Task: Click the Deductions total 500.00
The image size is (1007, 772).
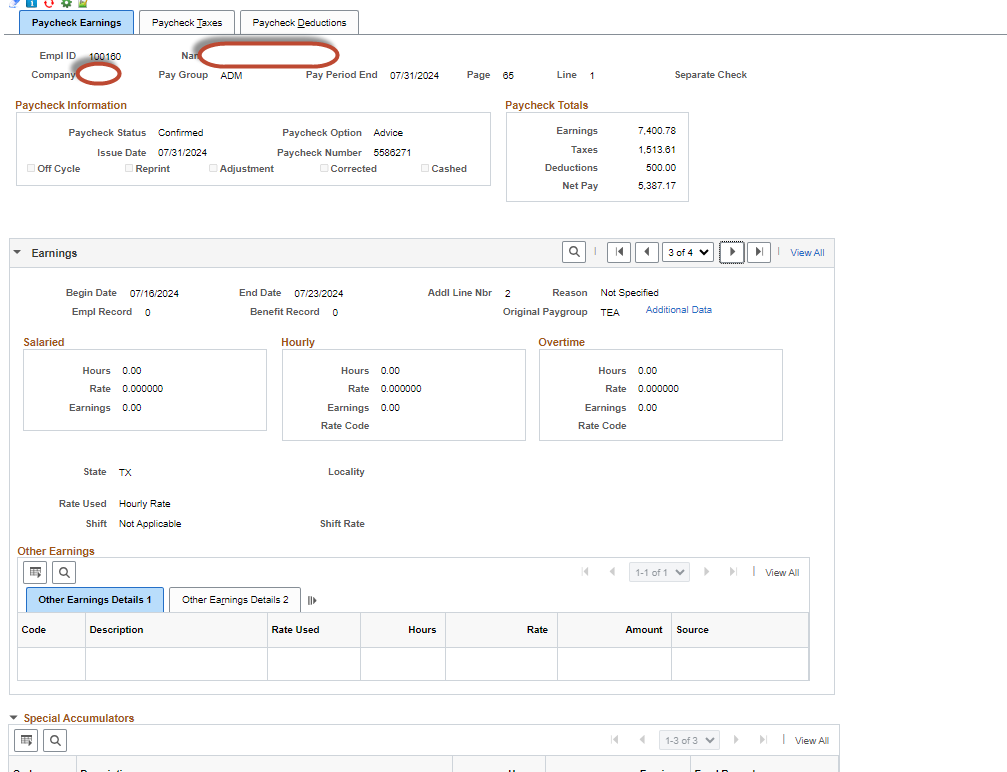Action: click(661, 168)
